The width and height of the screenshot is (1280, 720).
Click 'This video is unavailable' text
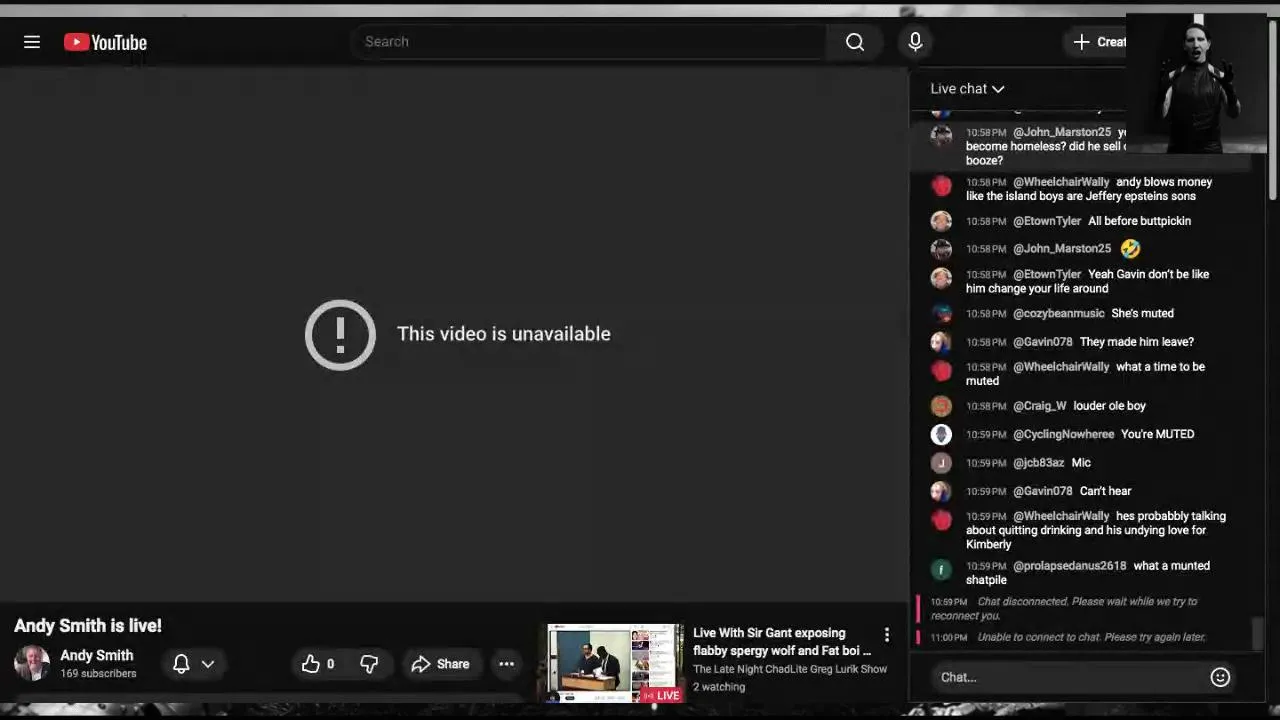pyautogui.click(x=503, y=334)
